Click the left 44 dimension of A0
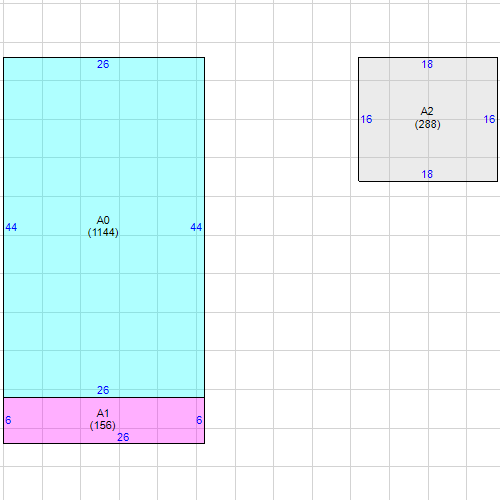Viewport: 500px width, 500px height. pyautogui.click(x=11, y=227)
